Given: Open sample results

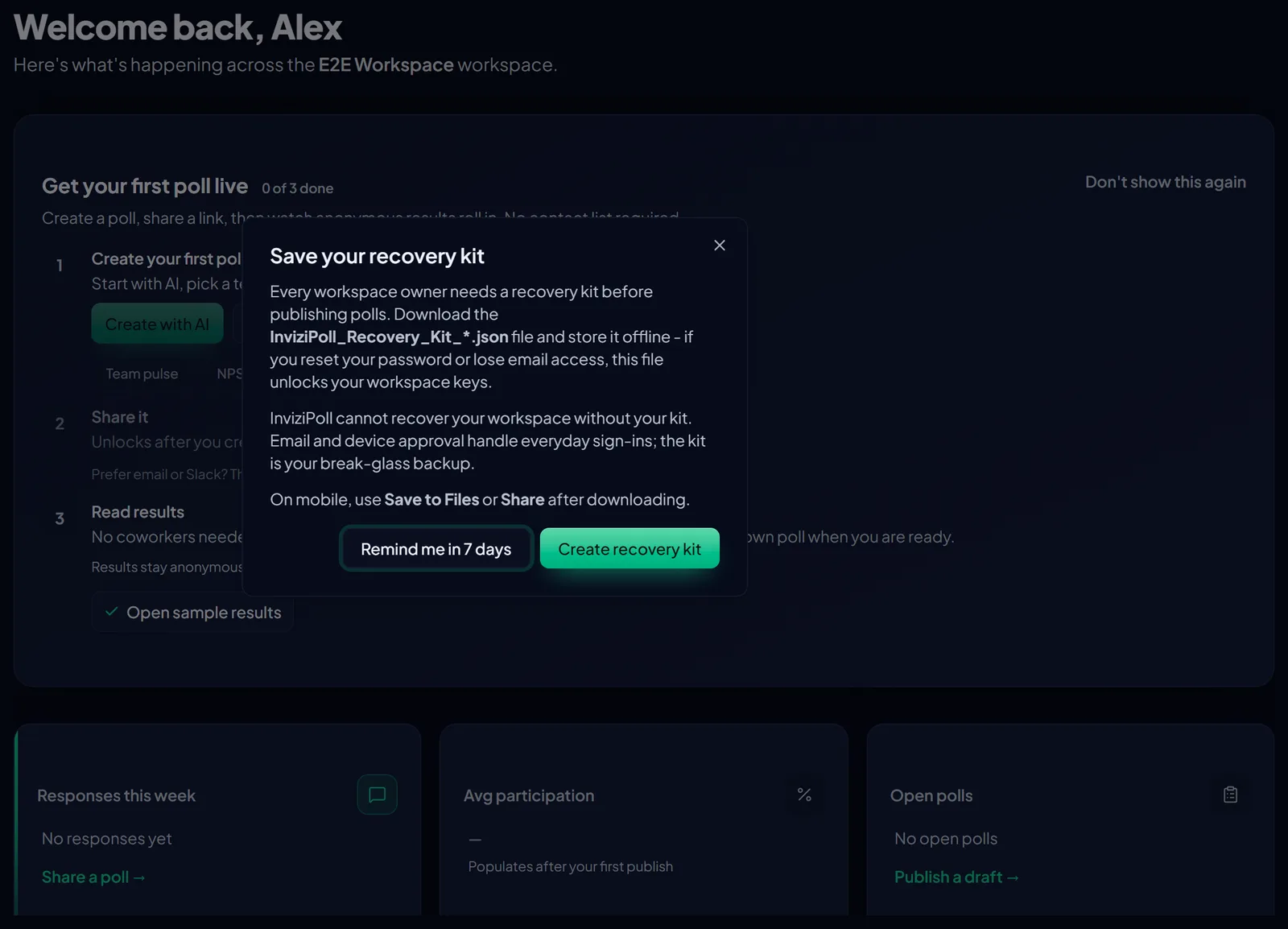Looking at the screenshot, I should (x=192, y=613).
